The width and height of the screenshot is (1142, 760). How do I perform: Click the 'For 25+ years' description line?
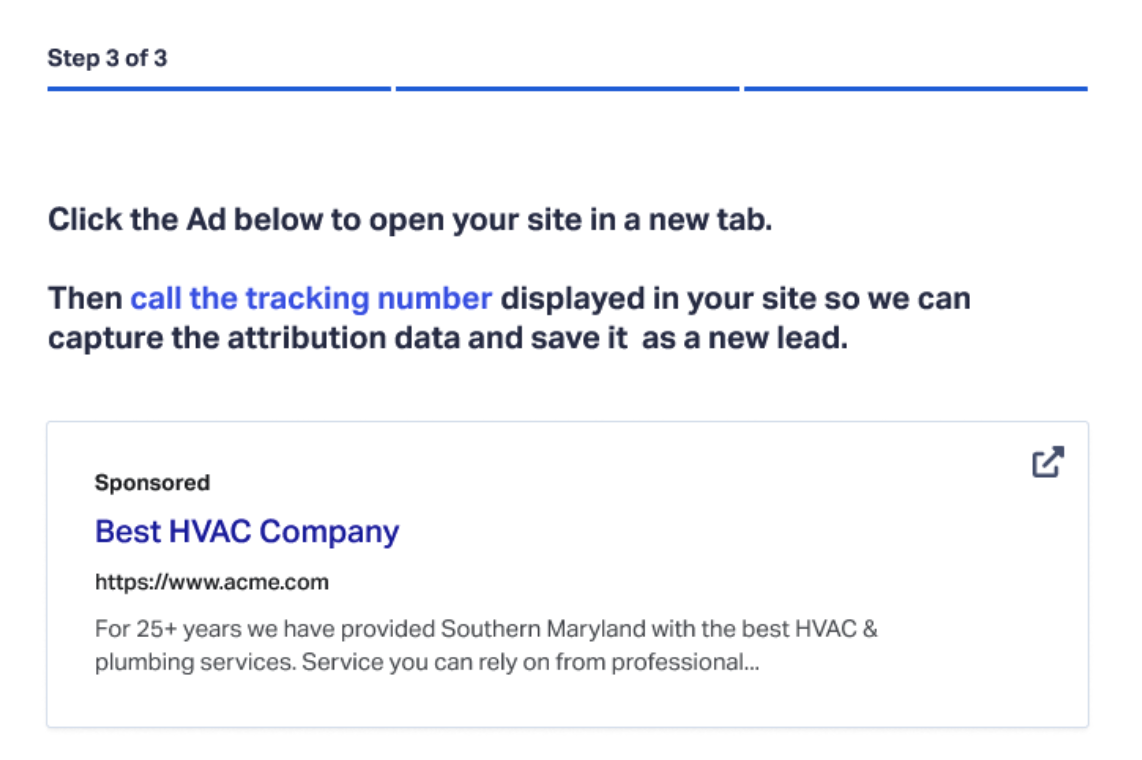(x=486, y=630)
